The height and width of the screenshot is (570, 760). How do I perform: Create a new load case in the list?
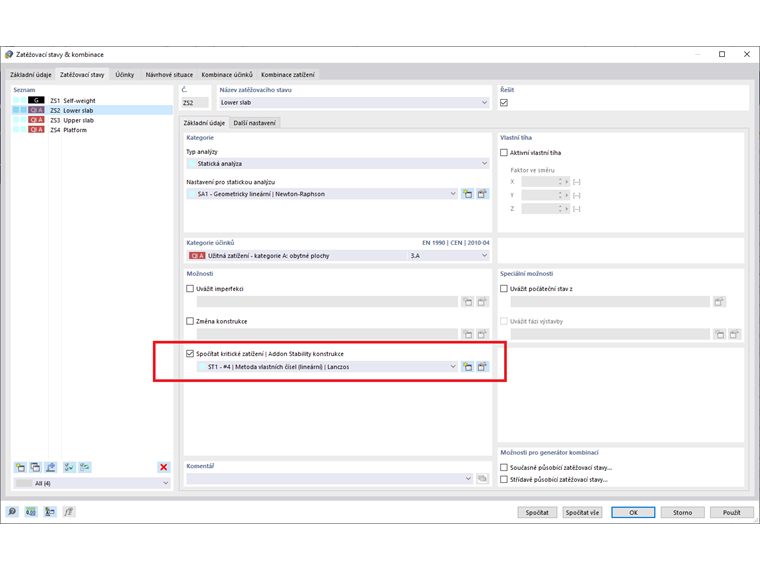[20, 467]
